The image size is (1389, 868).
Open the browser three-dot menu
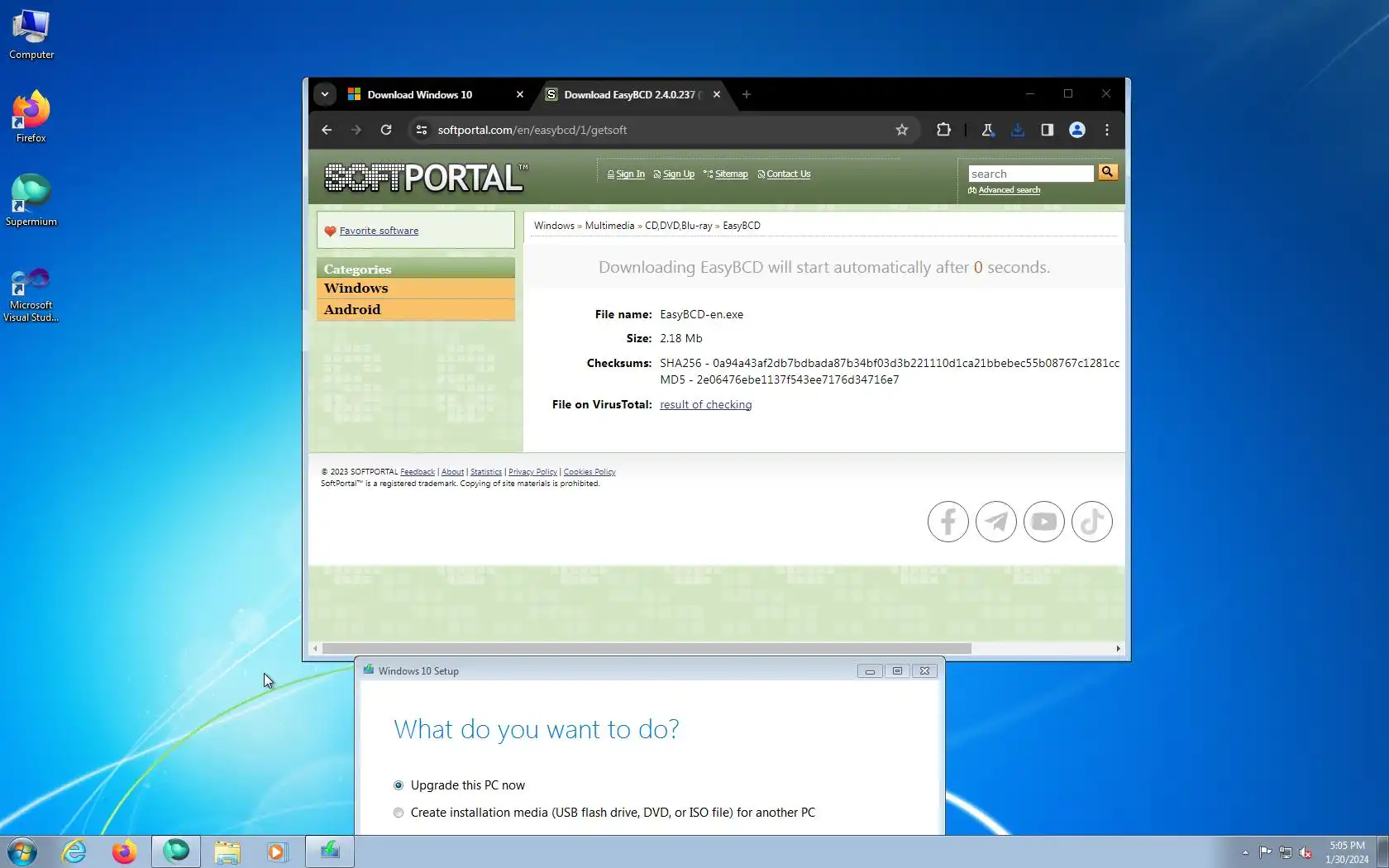click(x=1107, y=130)
